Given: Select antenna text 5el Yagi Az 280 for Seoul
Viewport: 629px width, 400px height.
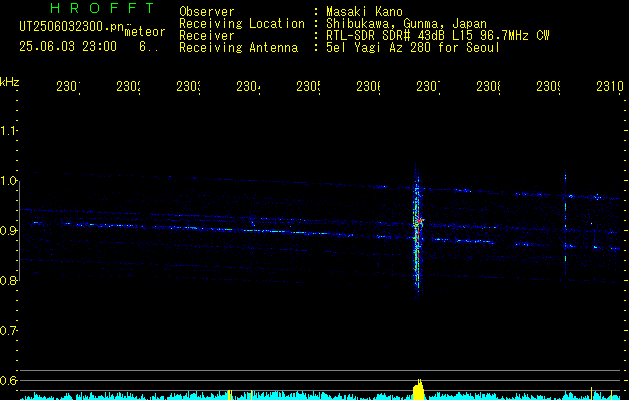Looking at the screenshot, I should [x=413, y=48].
